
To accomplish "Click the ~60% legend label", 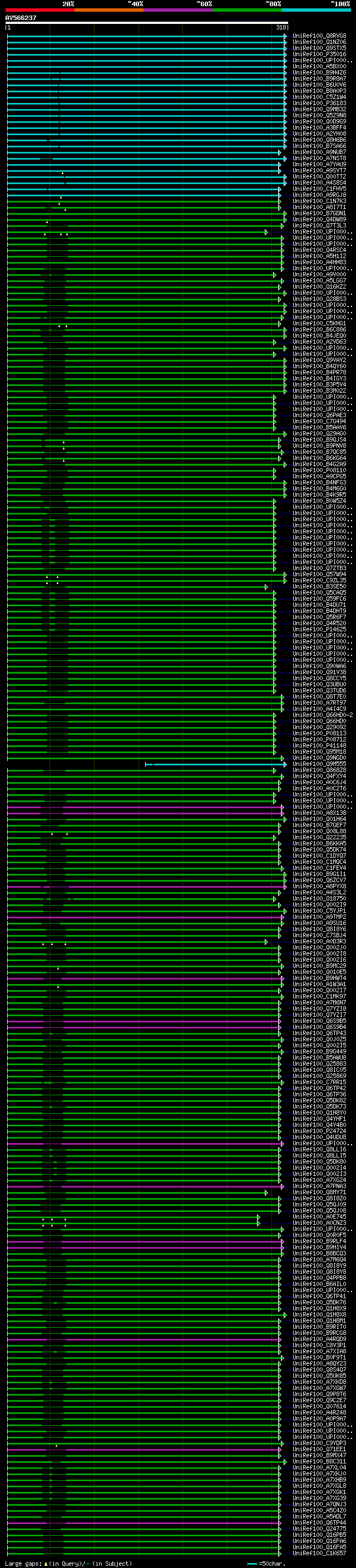I will (204, 4).
